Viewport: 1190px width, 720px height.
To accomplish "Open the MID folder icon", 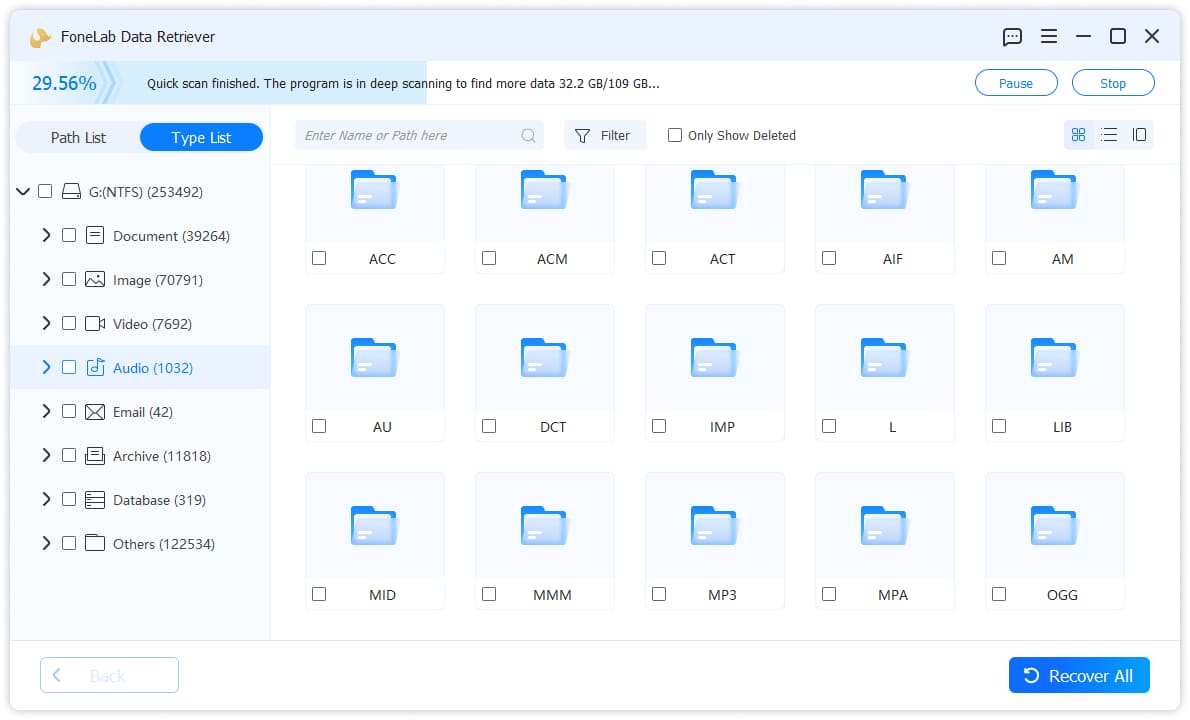I will pyautogui.click(x=373, y=525).
